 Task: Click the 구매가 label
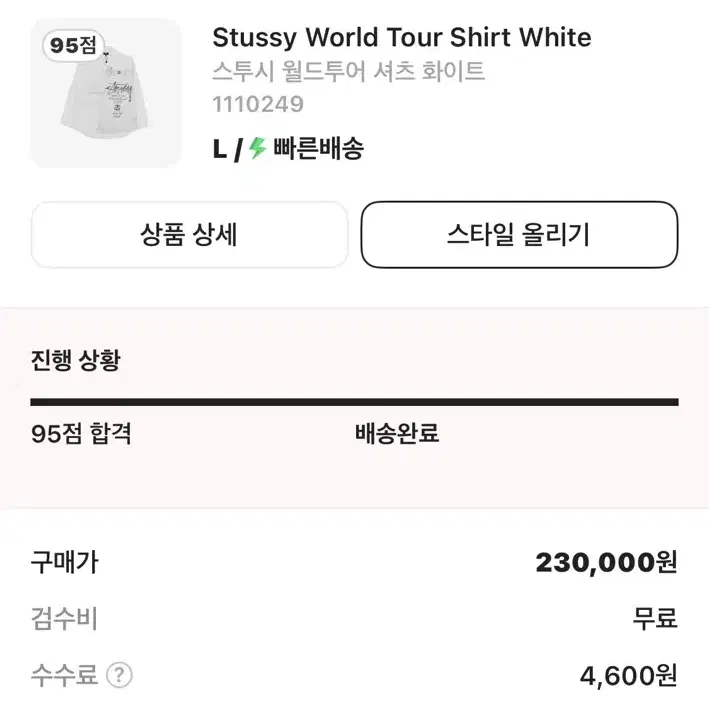pyautogui.click(x=64, y=562)
